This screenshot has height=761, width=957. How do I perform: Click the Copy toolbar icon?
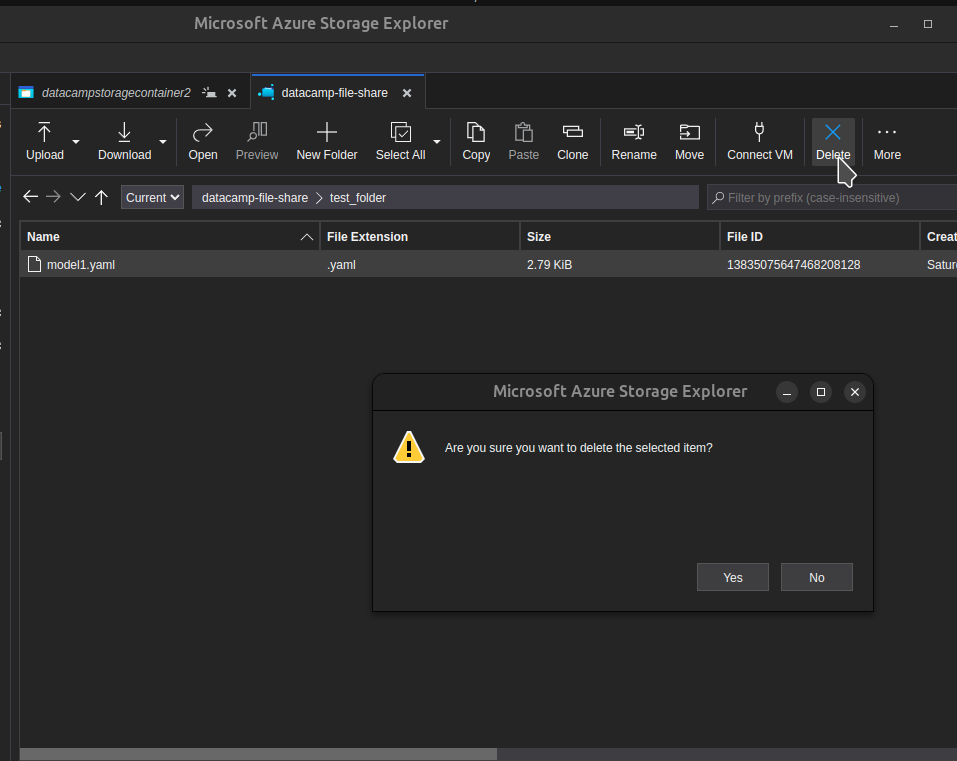click(x=476, y=132)
